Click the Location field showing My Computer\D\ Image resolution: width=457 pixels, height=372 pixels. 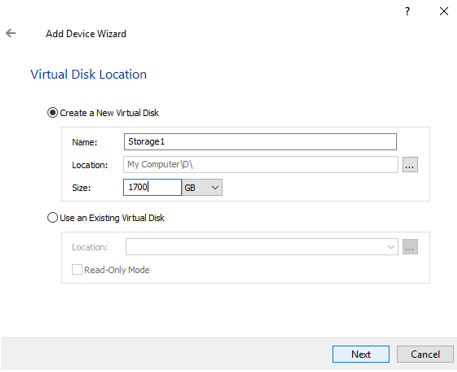click(x=261, y=164)
